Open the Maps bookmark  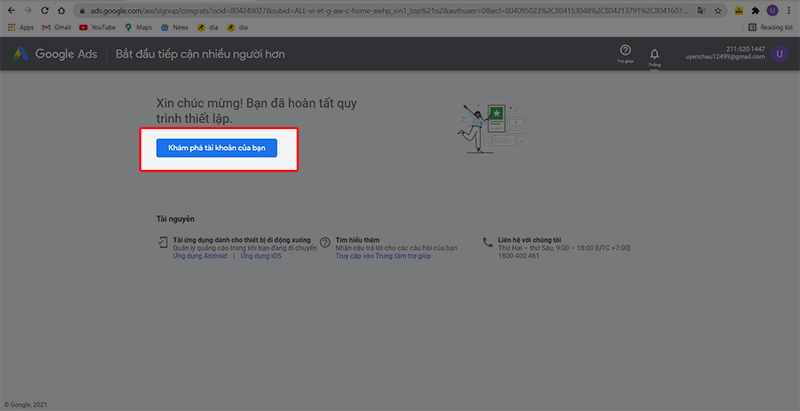142,27
